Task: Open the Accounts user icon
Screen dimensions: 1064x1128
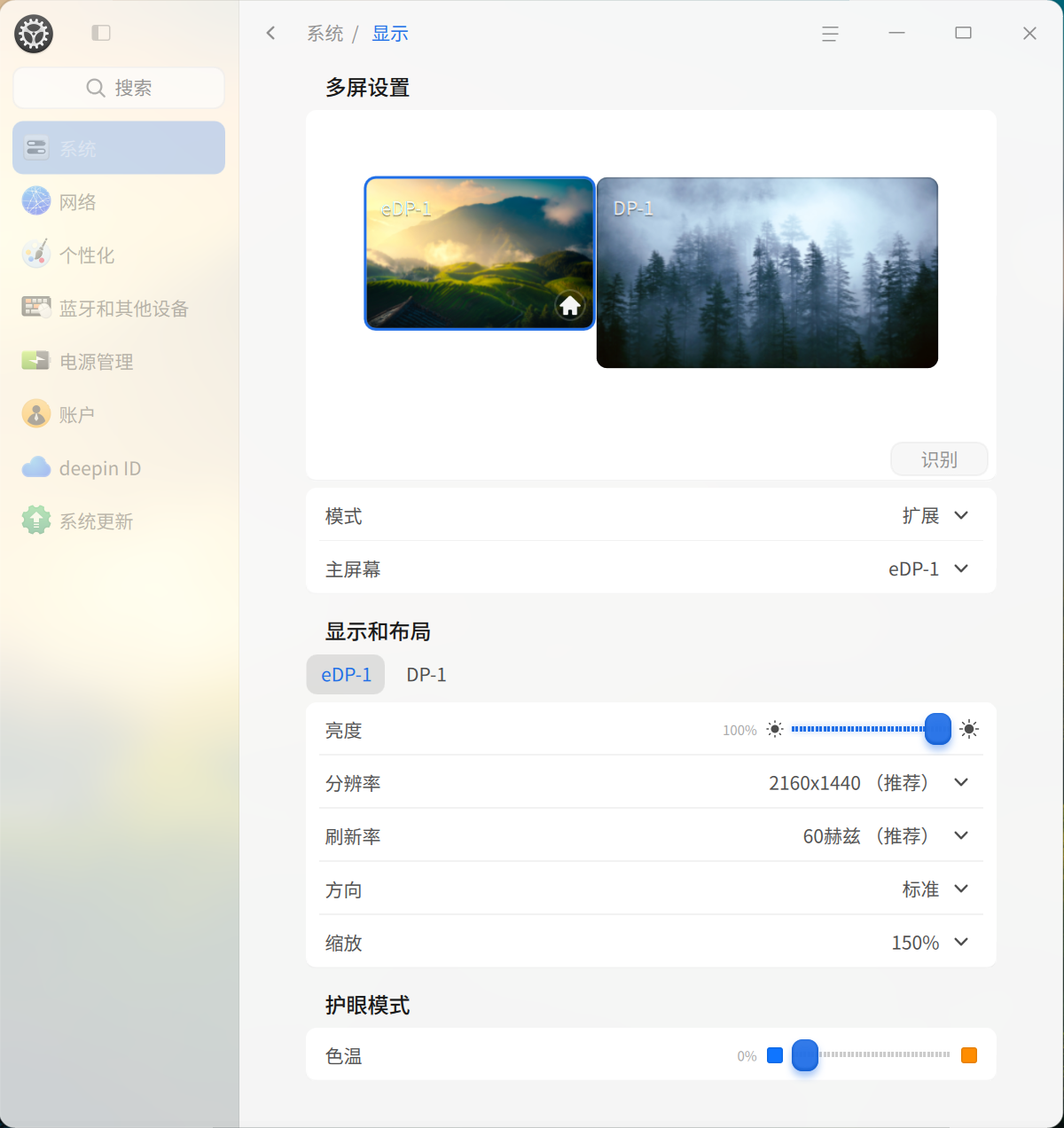Action: coord(36,414)
